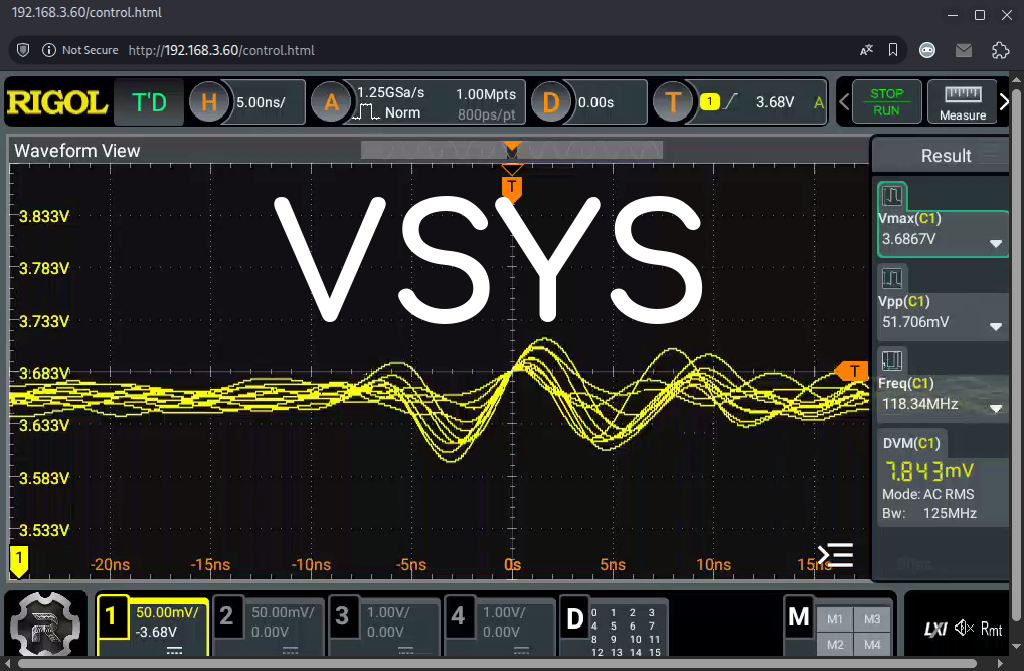Open the waveform view list menu icon
1024x671 pixels.
836,555
